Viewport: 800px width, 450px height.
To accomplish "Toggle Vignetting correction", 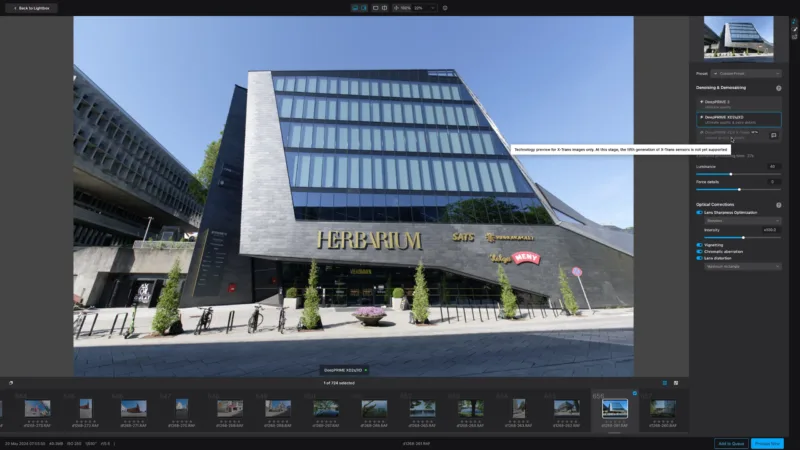I will click(x=699, y=245).
